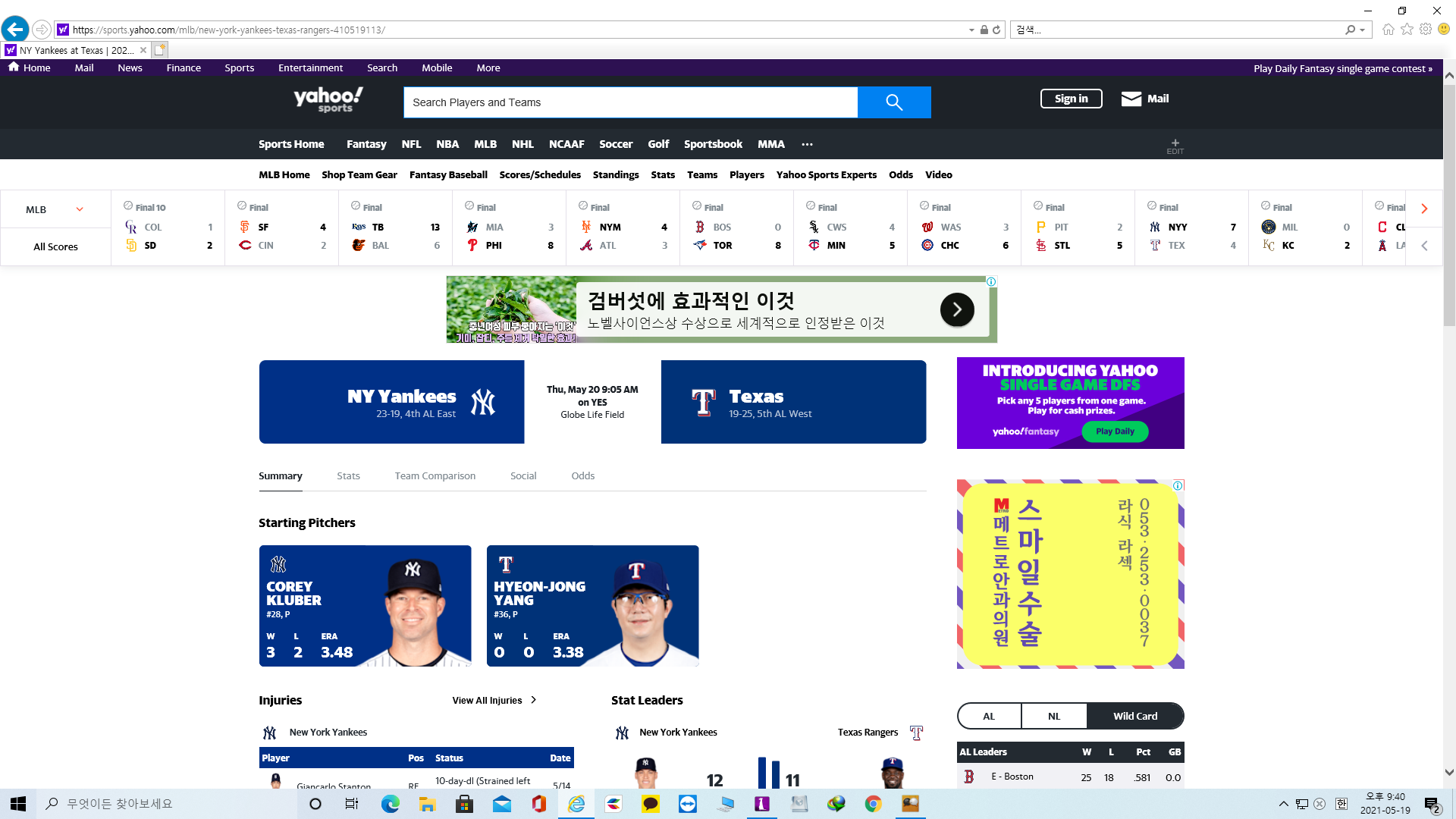Open Mail via envelope icon
The image size is (1456, 819).
(x=1131, y=99)
